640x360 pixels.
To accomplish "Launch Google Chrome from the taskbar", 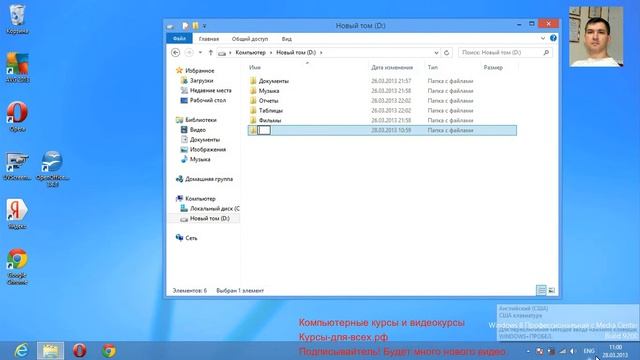I will (x=109, y=351).
